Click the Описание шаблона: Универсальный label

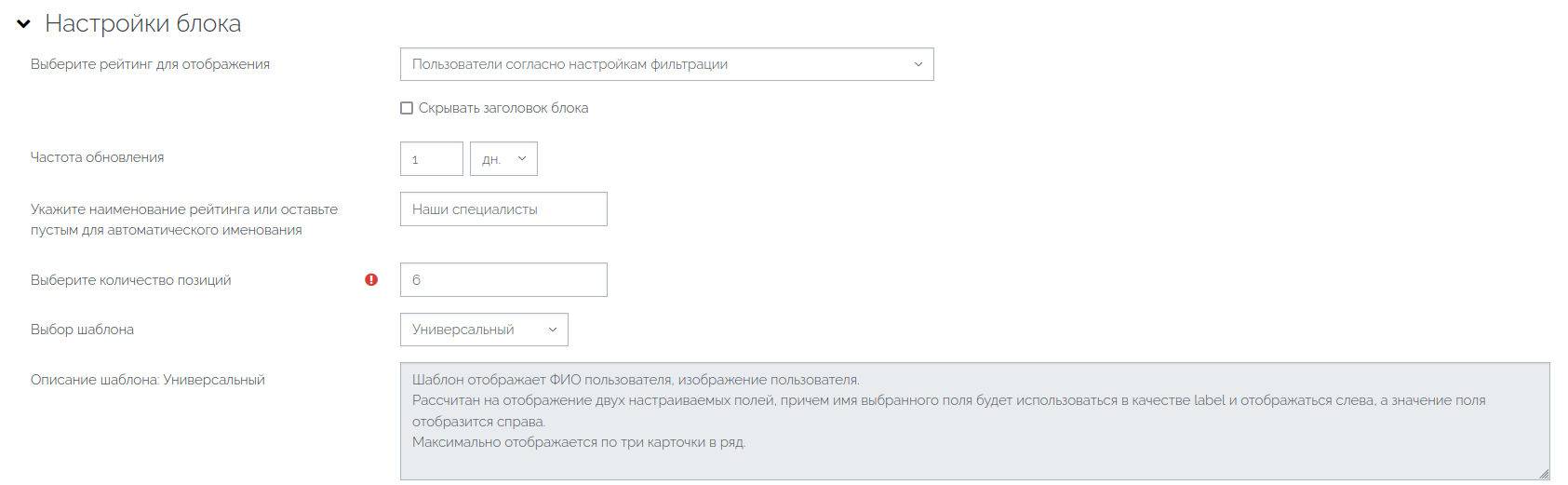pos(148,380)
